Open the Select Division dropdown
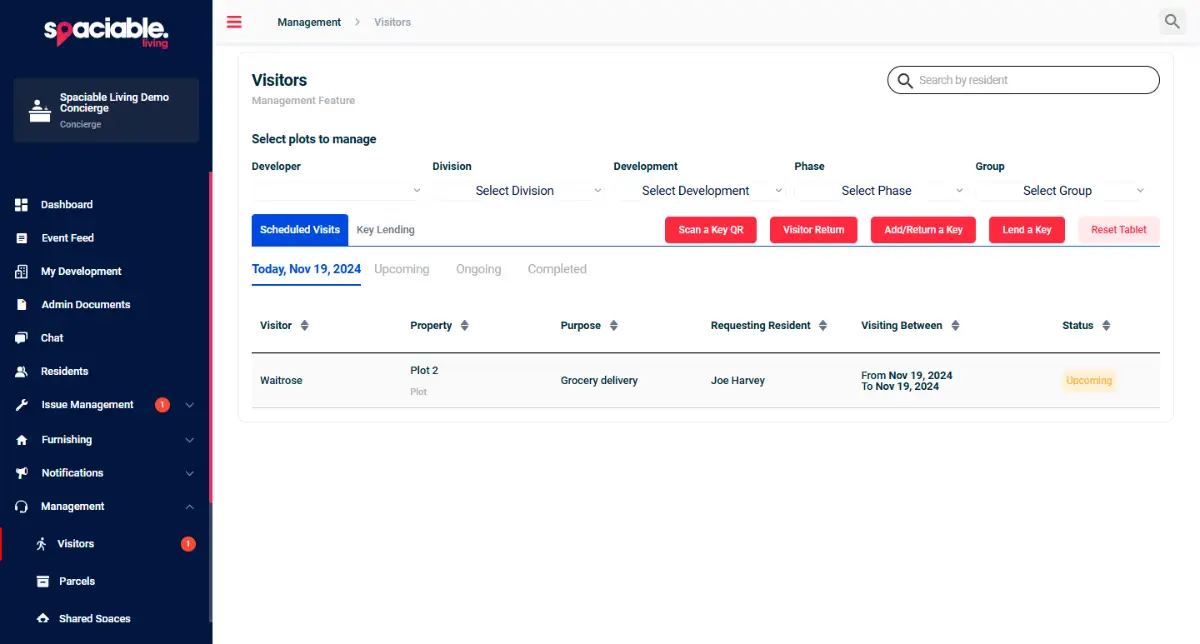Viewport: 1200px width, 644px height. (519, 191)
